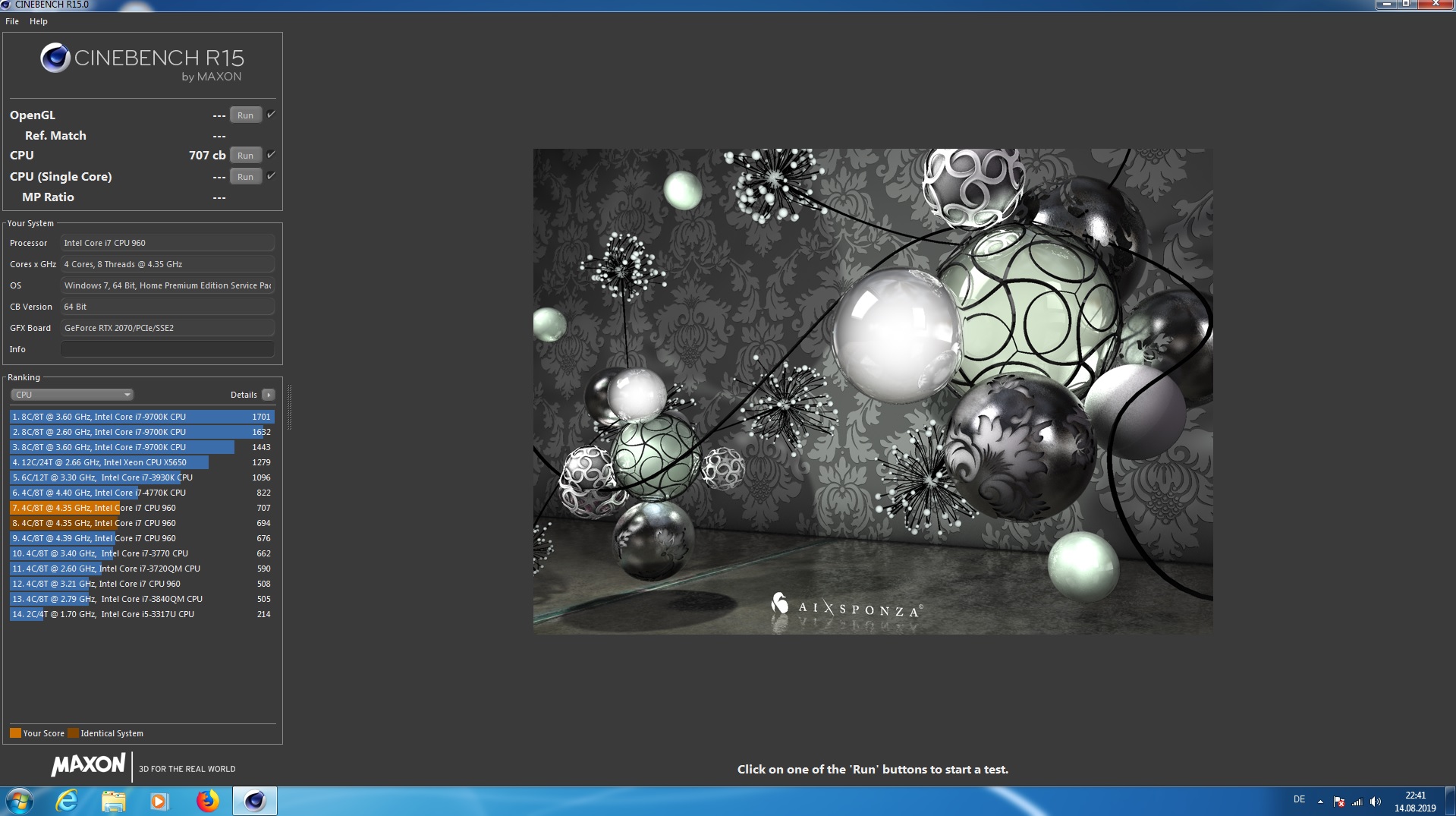
Task: Open the volume speaker tray icon
Action: point(1376,802)
